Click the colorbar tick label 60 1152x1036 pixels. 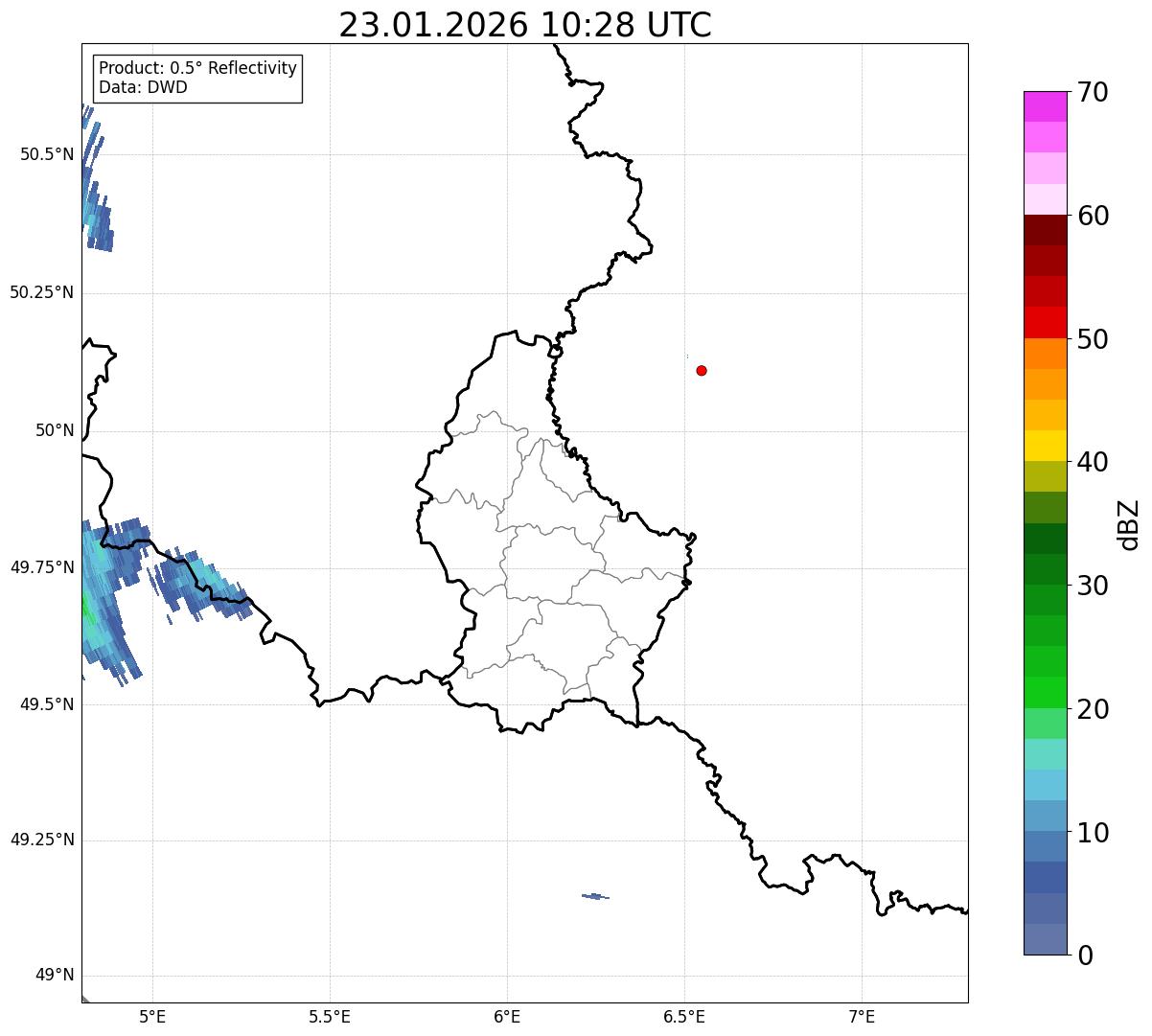[1093, 216]
